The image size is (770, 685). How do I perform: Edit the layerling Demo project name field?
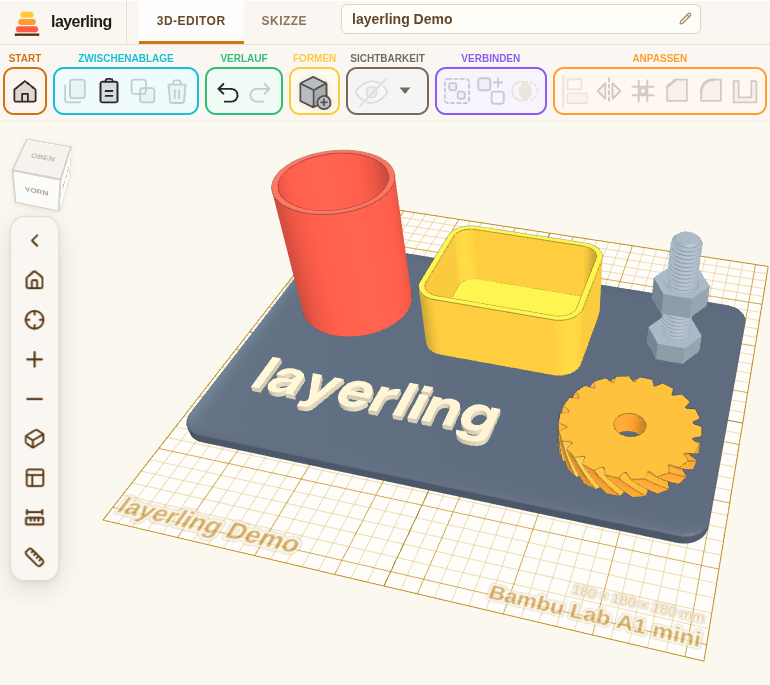[x=521, y=19]
